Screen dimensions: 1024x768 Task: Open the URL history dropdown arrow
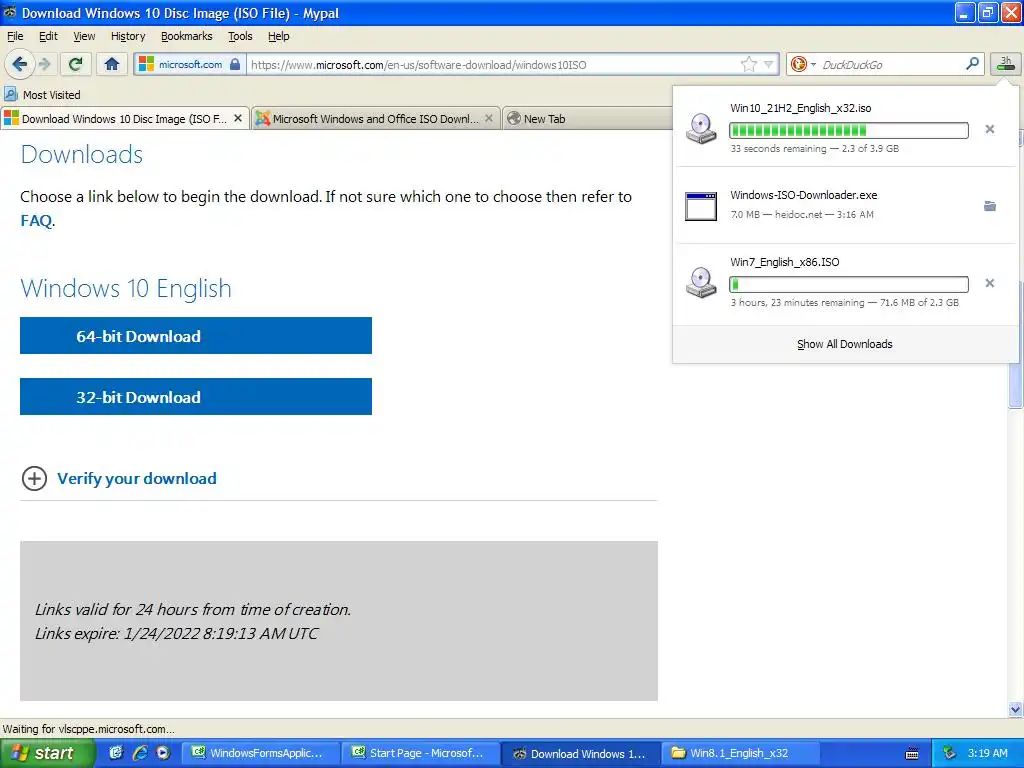[769, 64]
